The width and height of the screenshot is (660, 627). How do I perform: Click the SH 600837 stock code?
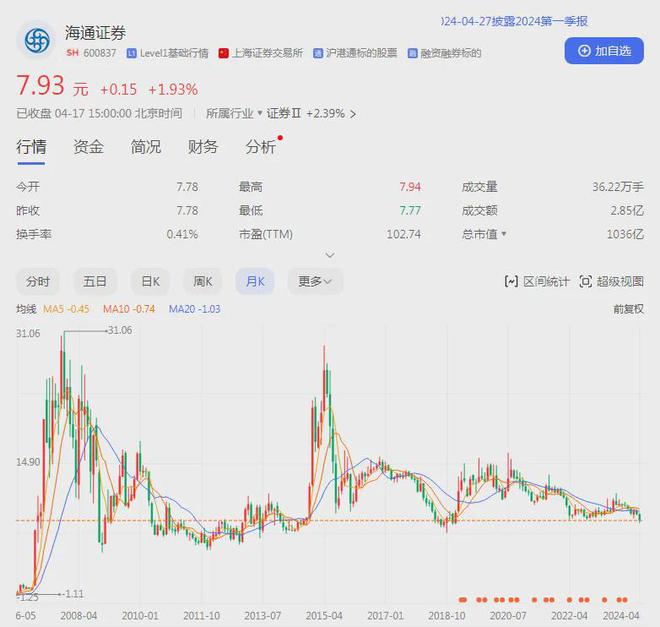click(91, 53)
